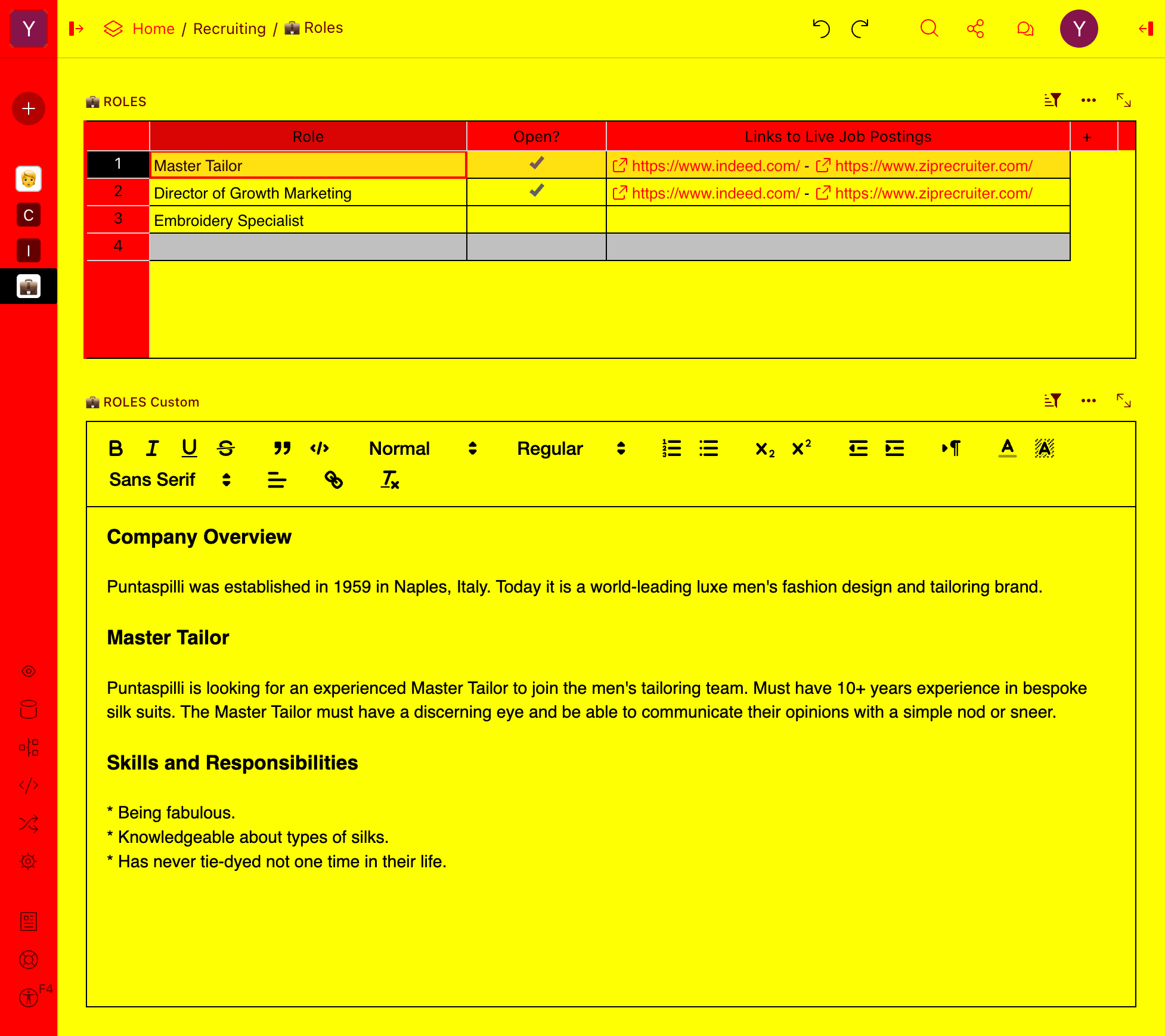Open the search tool

tap(929, 29)
